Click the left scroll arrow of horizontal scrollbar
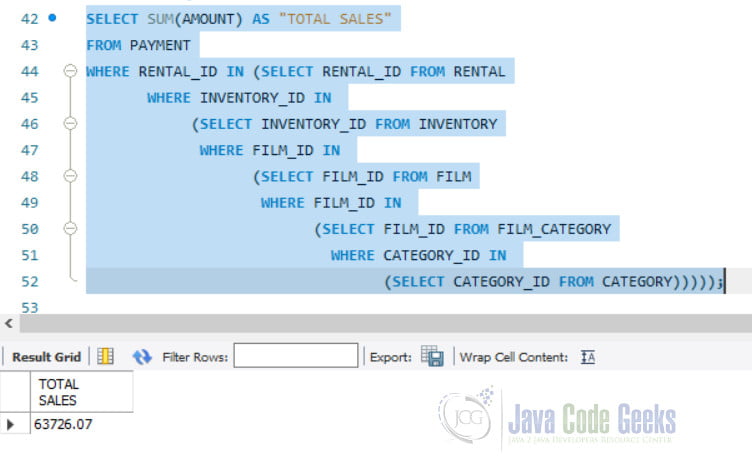The image size is (754, 465). 9,323
